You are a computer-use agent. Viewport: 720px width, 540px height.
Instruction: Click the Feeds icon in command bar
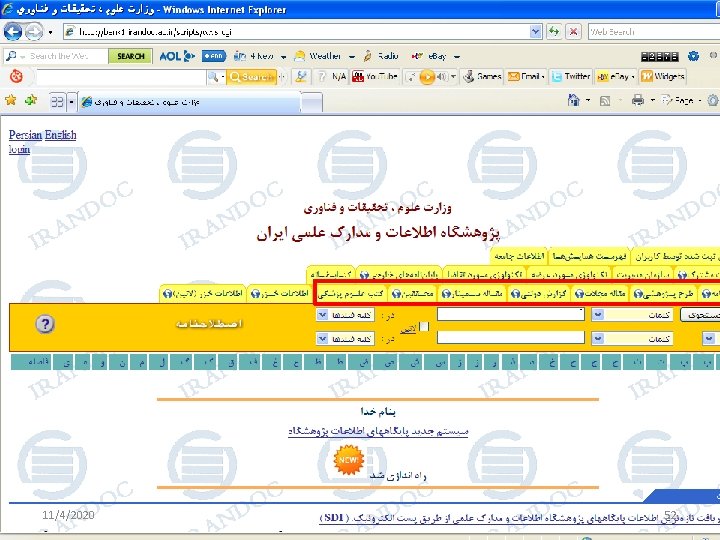pyautogui.click(x=605, y=101)
